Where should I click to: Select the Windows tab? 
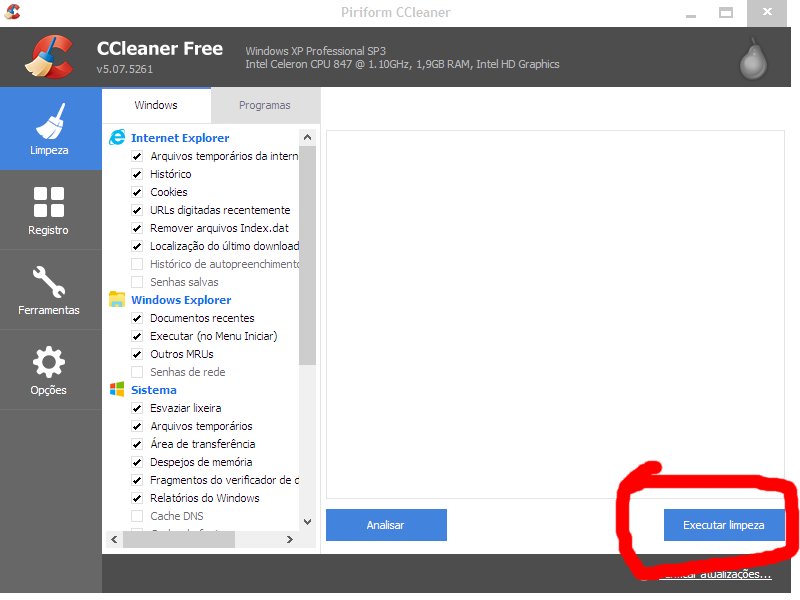click(x=156, y=105)
